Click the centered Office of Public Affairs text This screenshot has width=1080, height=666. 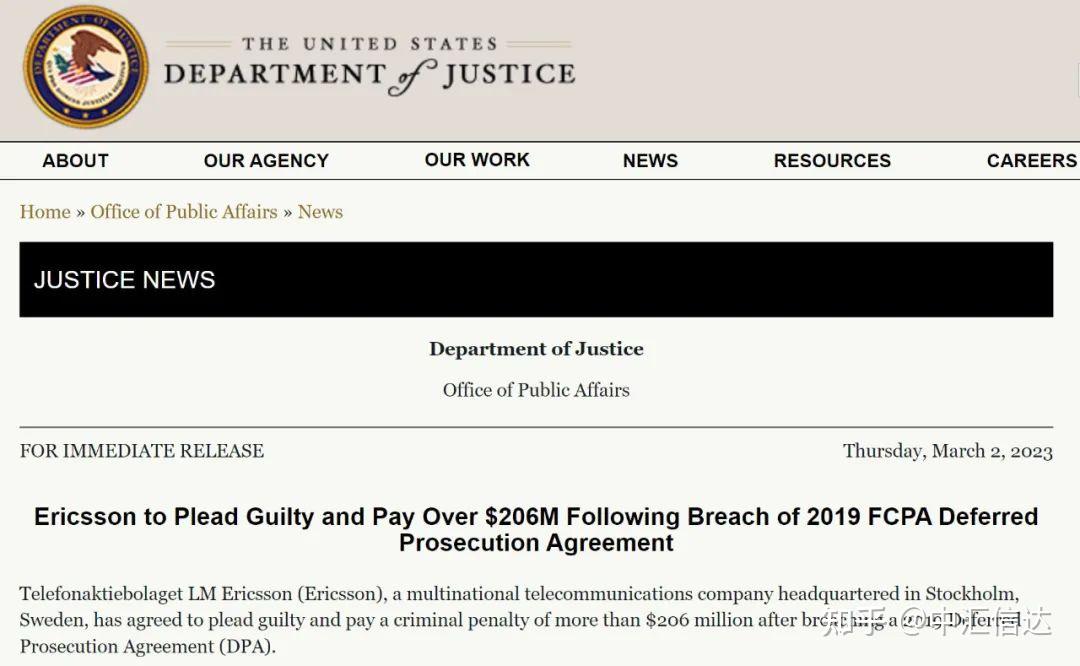(x=536, y=390)
